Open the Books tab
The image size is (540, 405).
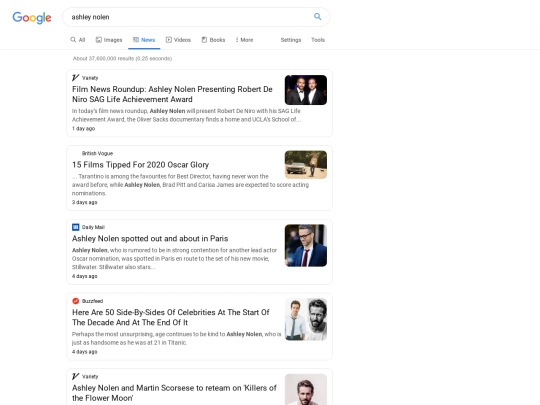pyautogui.click(x=213, y=40)
